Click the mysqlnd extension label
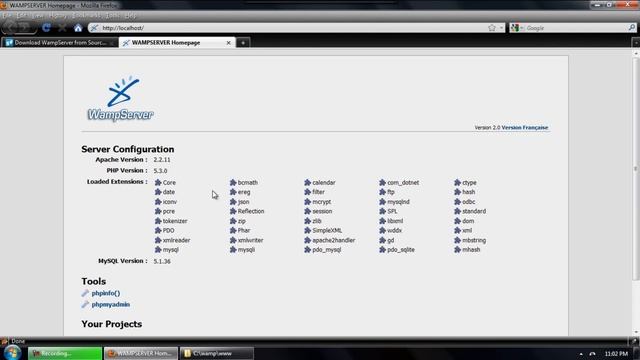Image resolution: width=640 pixels, height=360 pixels. click(398, 202)
